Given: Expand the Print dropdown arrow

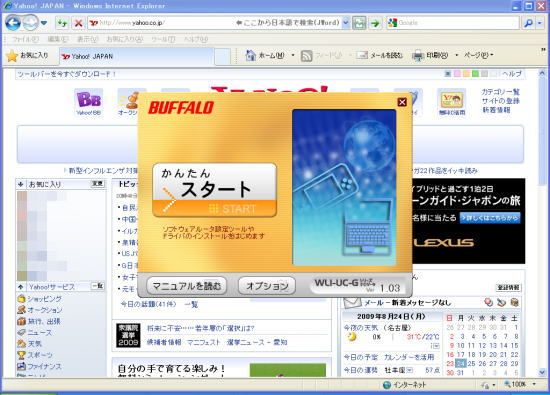Looking at the screenshot, I should 456,55.
